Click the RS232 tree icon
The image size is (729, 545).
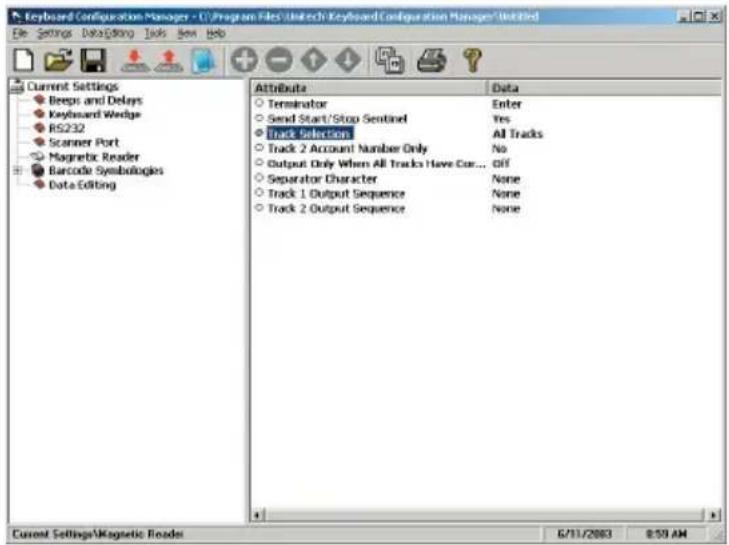pos(40,127)
